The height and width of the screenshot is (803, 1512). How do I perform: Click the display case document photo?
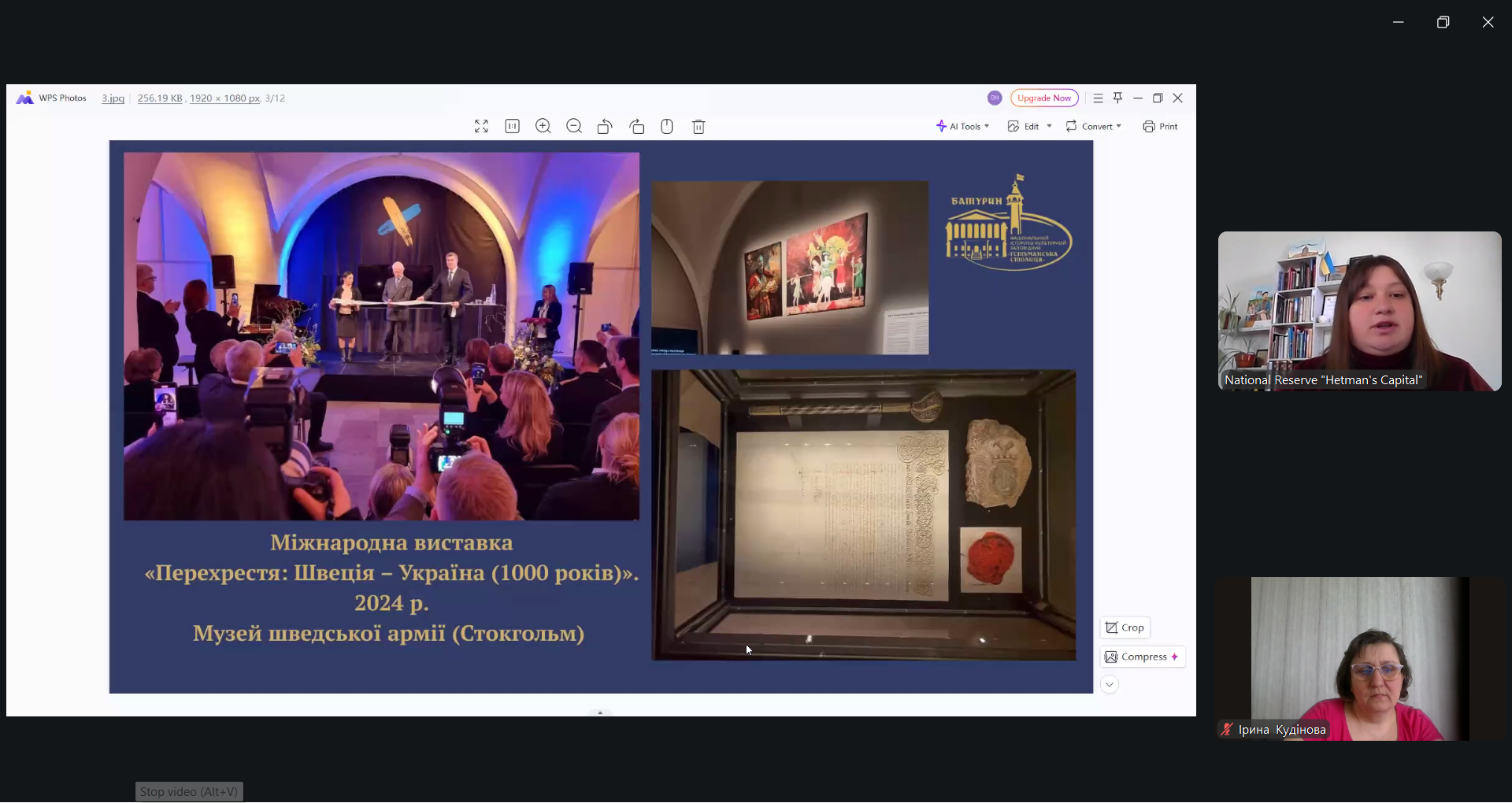[864, 515]
